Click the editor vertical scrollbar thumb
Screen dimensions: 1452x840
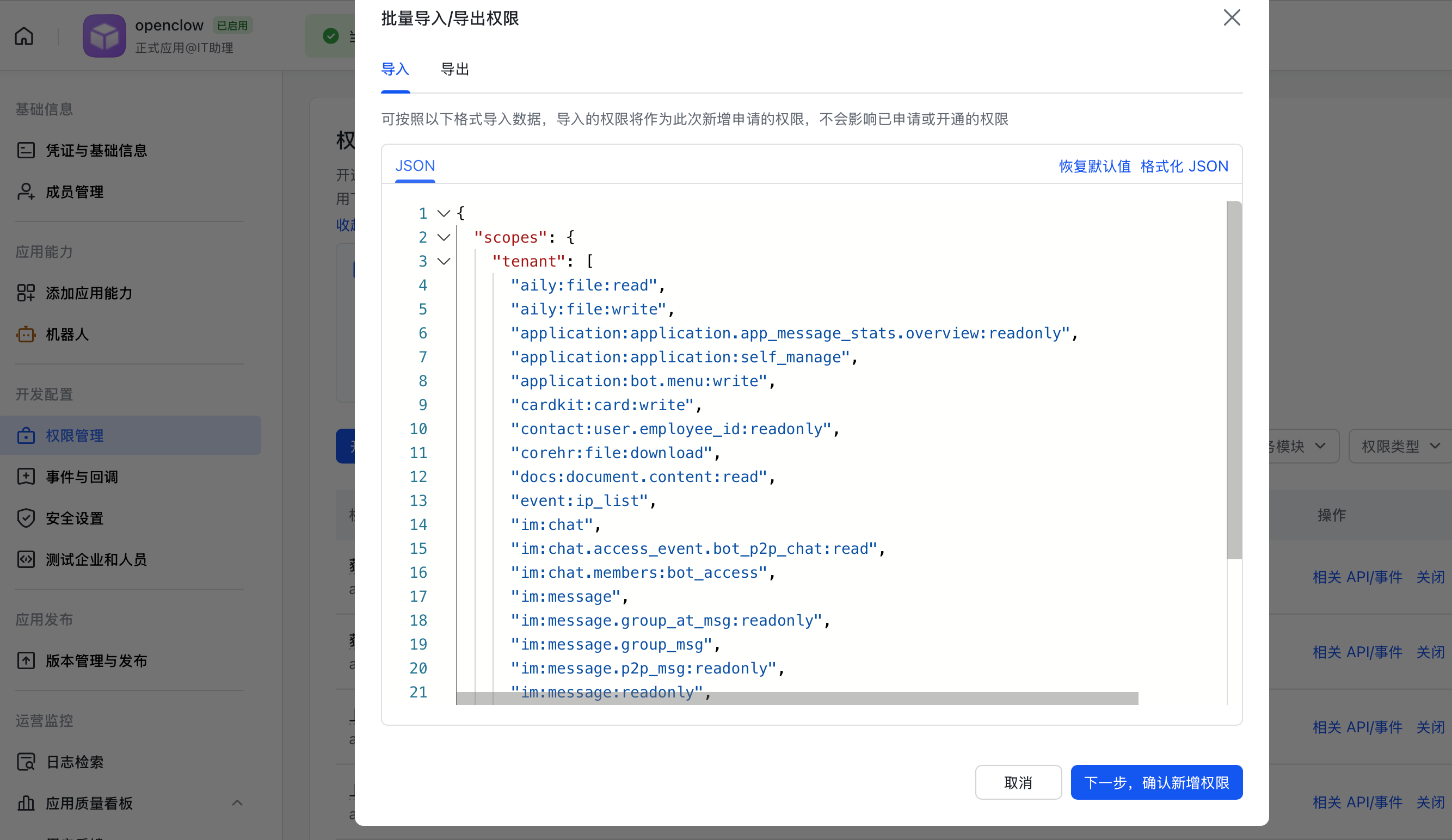click(1234, 380)
